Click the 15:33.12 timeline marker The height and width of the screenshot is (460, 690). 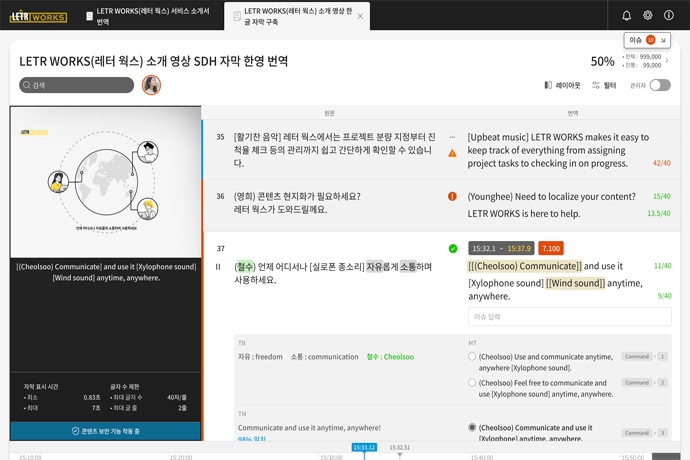(364, 447)
